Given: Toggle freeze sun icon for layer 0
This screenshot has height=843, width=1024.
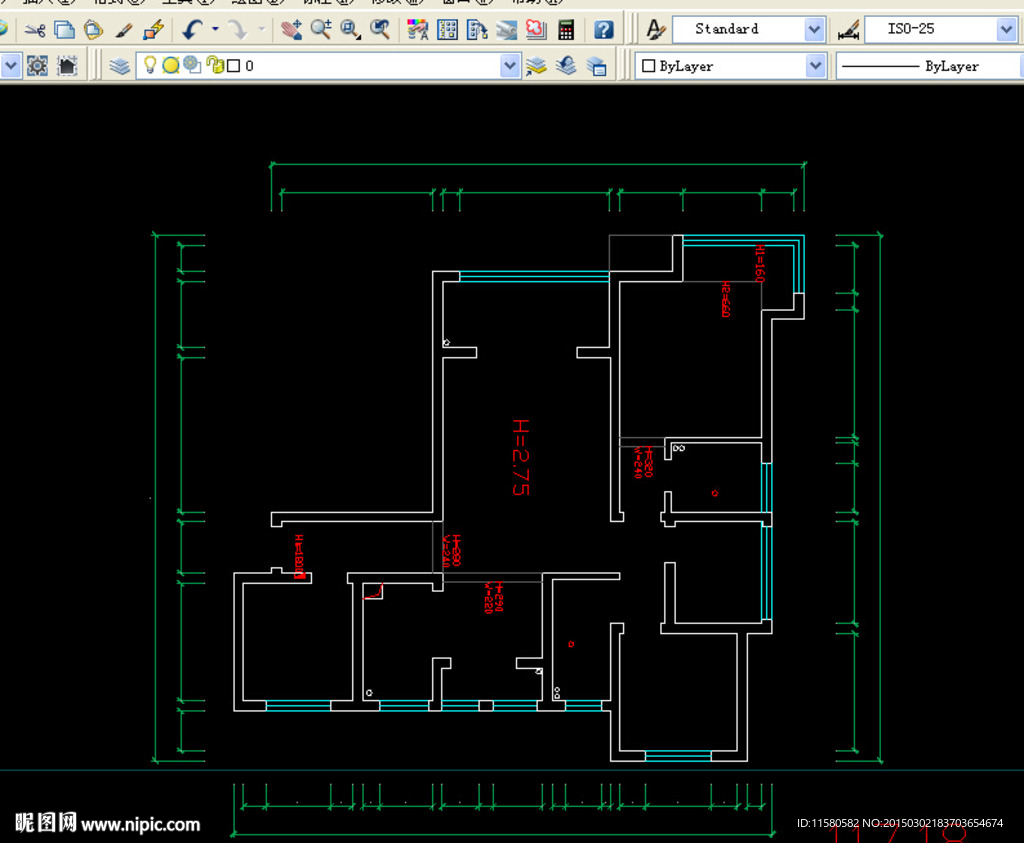Looking at the screenshot, I should click(x=170, y=66).
